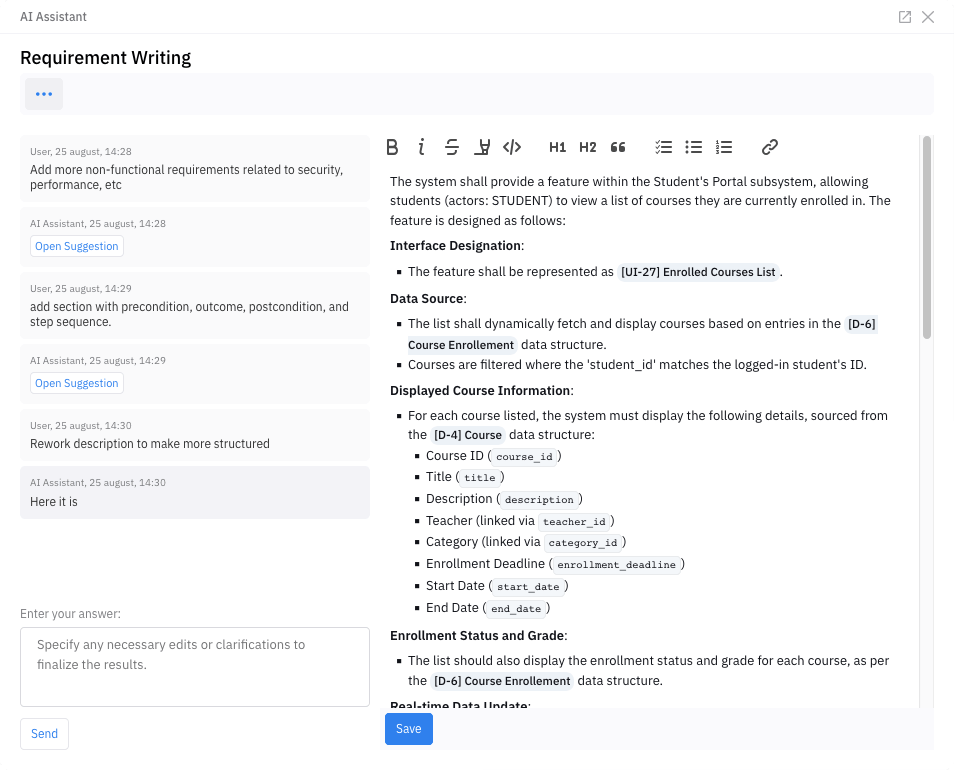
Task: Create a task checklist
Action: (x=664, y=147)
